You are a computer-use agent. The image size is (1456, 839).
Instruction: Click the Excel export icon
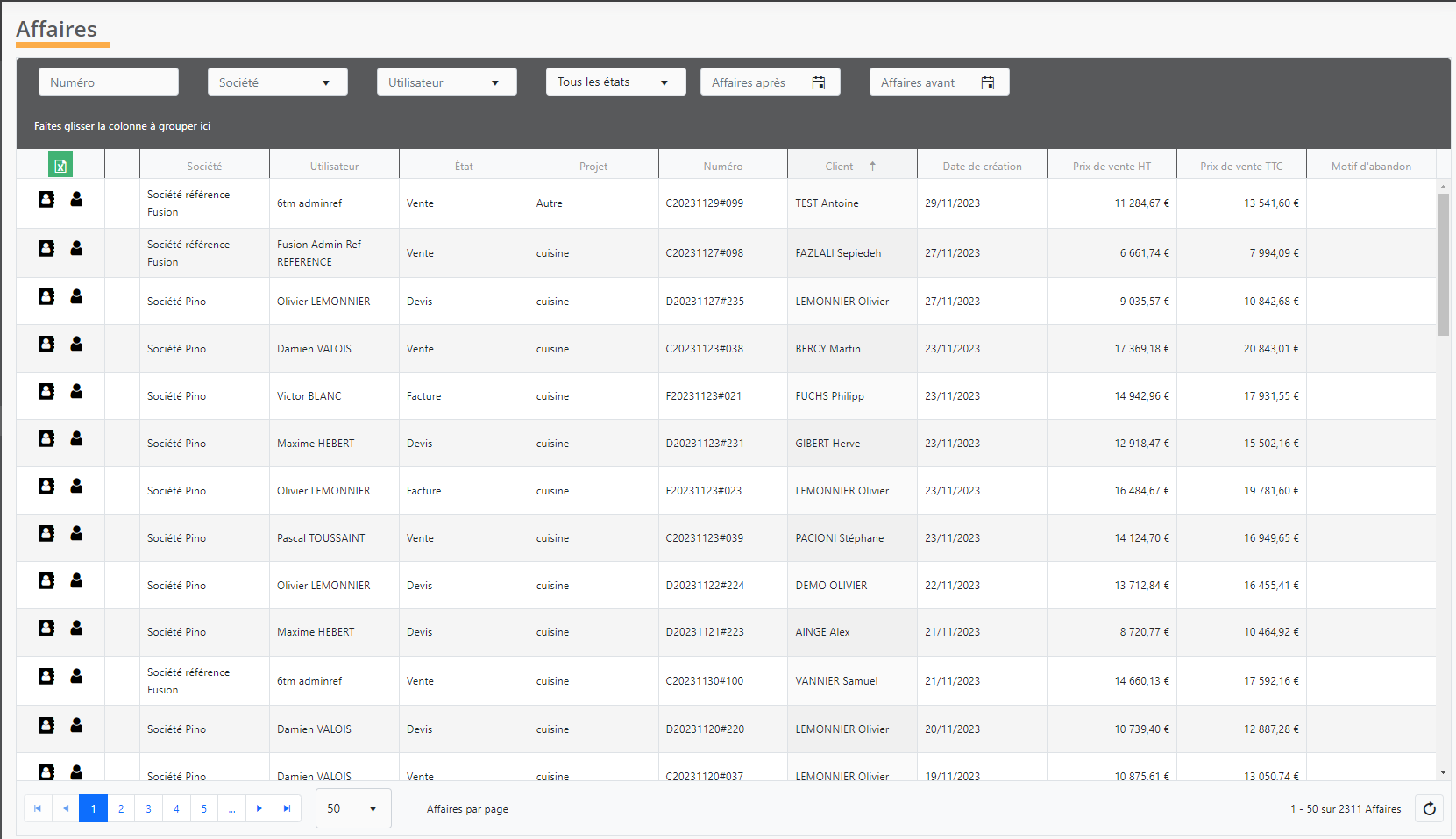pos(60,164)
